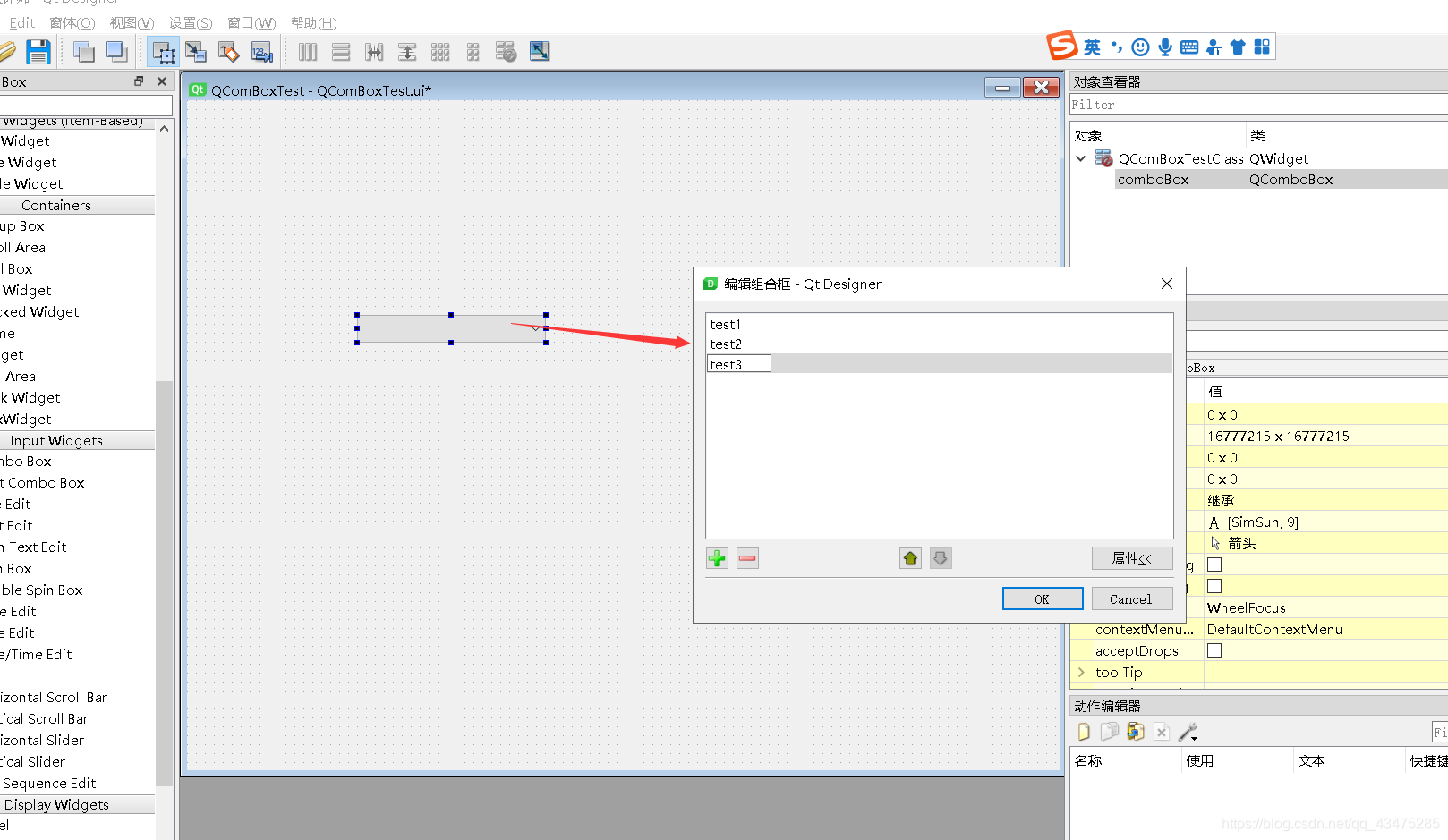Image resolution: width=1448 pixels, height=840 pixels.
Task: Open the Edit menu
Action: (22, 22)
